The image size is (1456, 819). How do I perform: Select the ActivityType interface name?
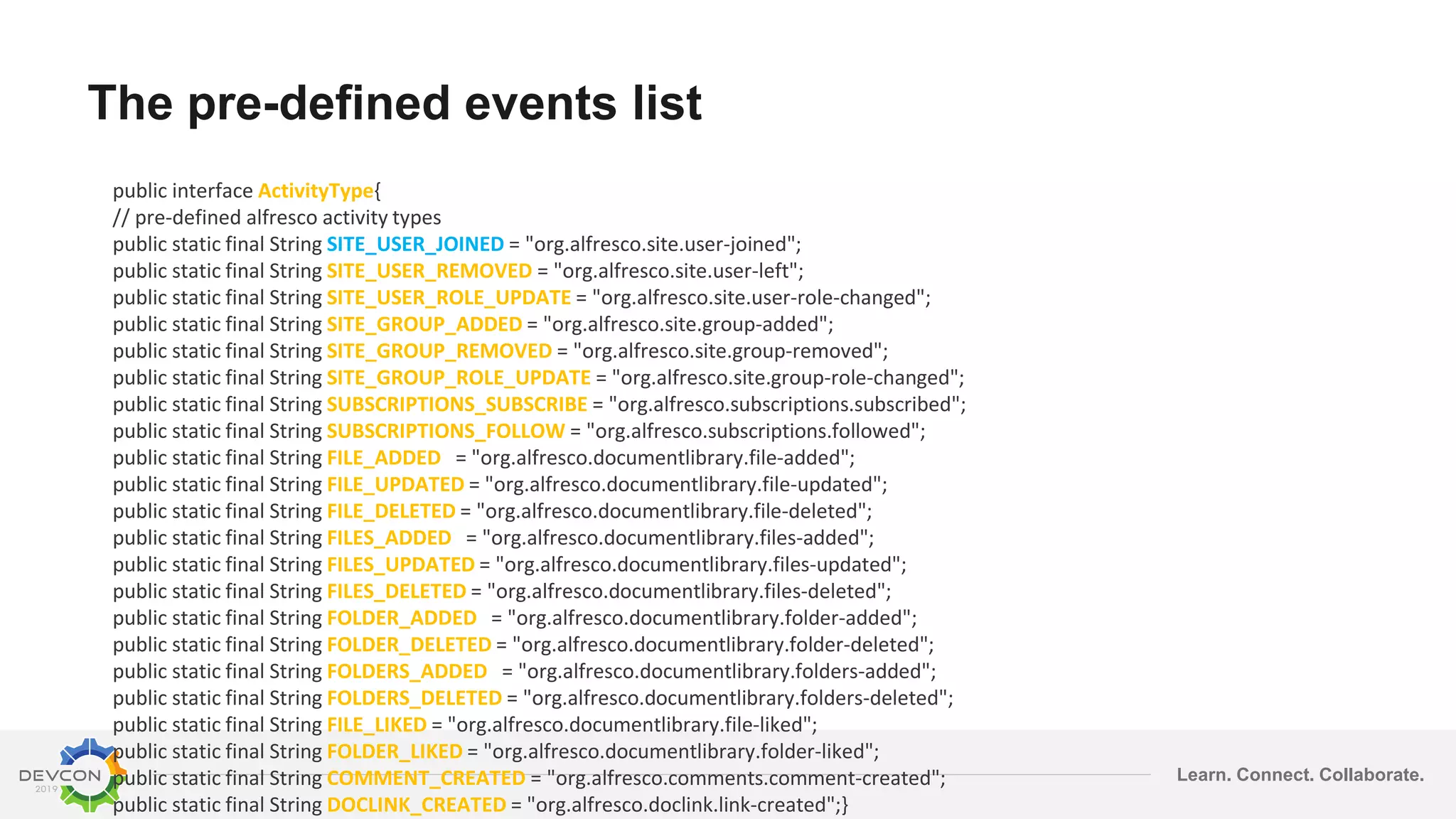click(316, 191)
